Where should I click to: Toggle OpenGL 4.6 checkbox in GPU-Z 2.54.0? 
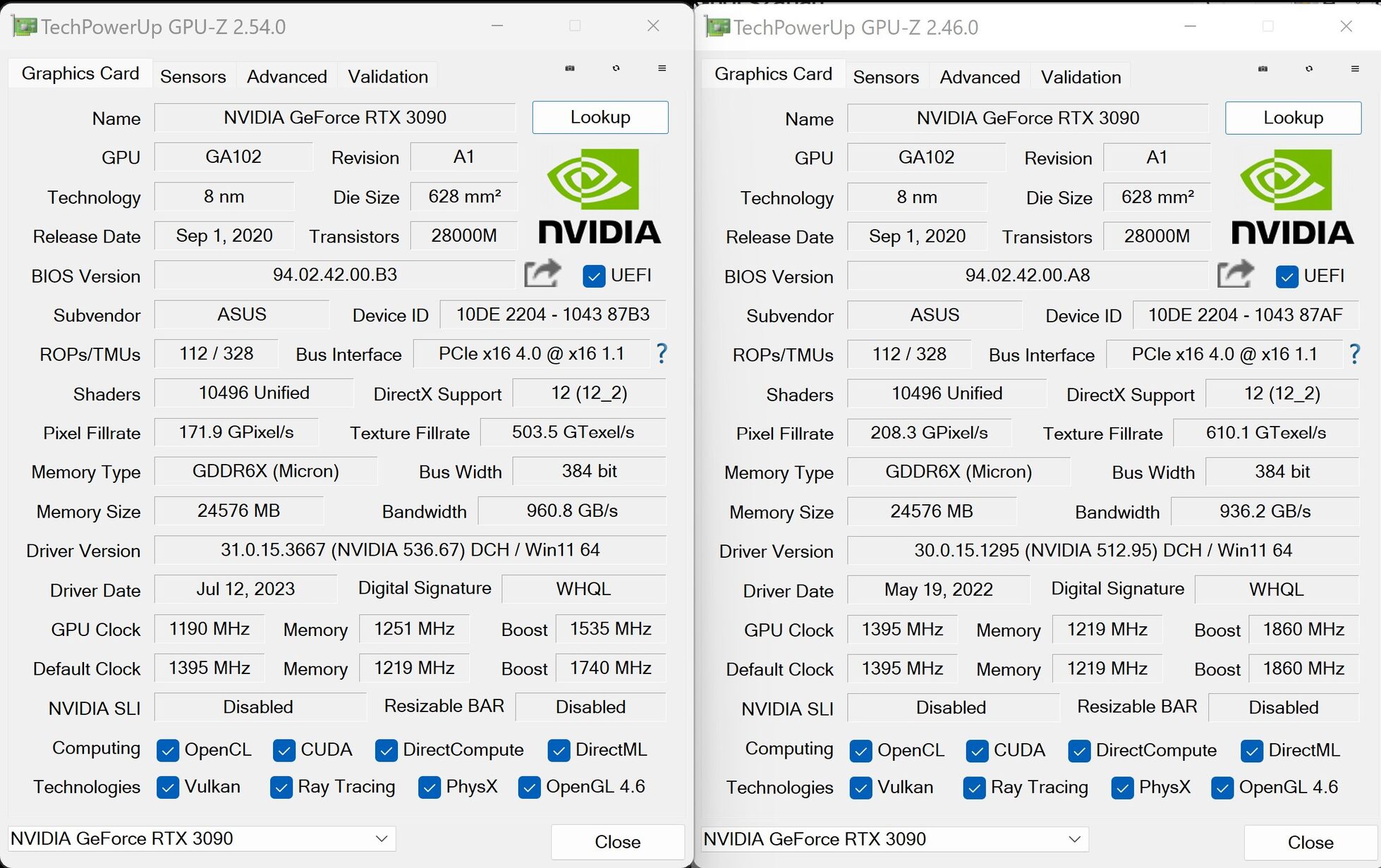pyautogui.click(x=529, y=787)
